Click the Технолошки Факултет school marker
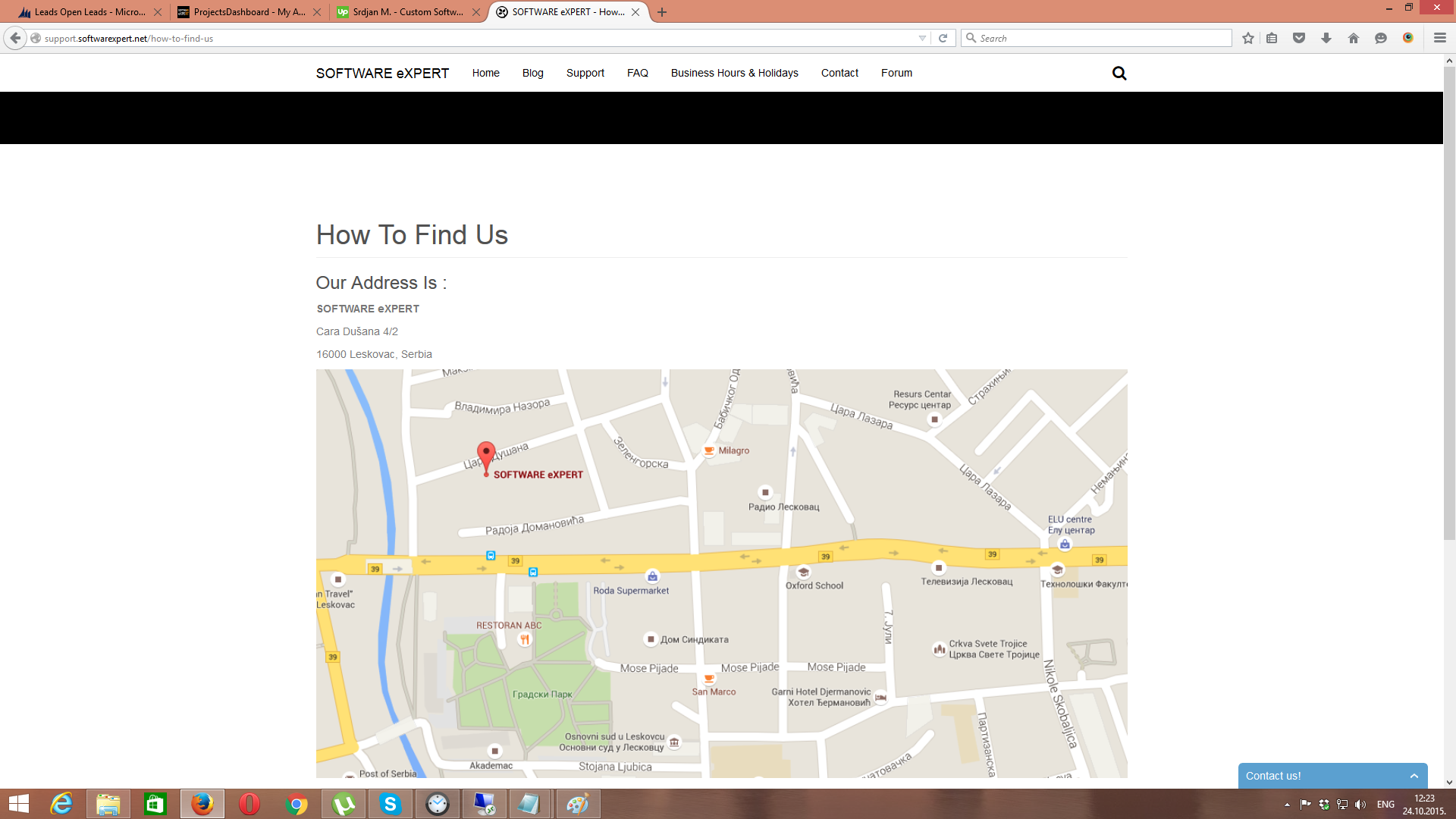This screenshot has width=1456, height=819. (x=1057, y=570)
